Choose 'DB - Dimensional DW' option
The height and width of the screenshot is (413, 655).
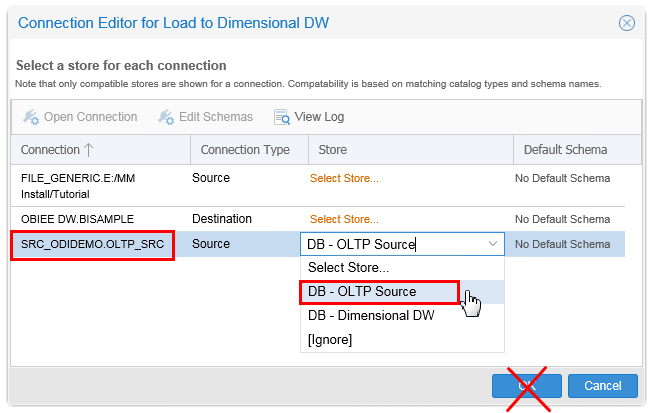tap(371, 316)
